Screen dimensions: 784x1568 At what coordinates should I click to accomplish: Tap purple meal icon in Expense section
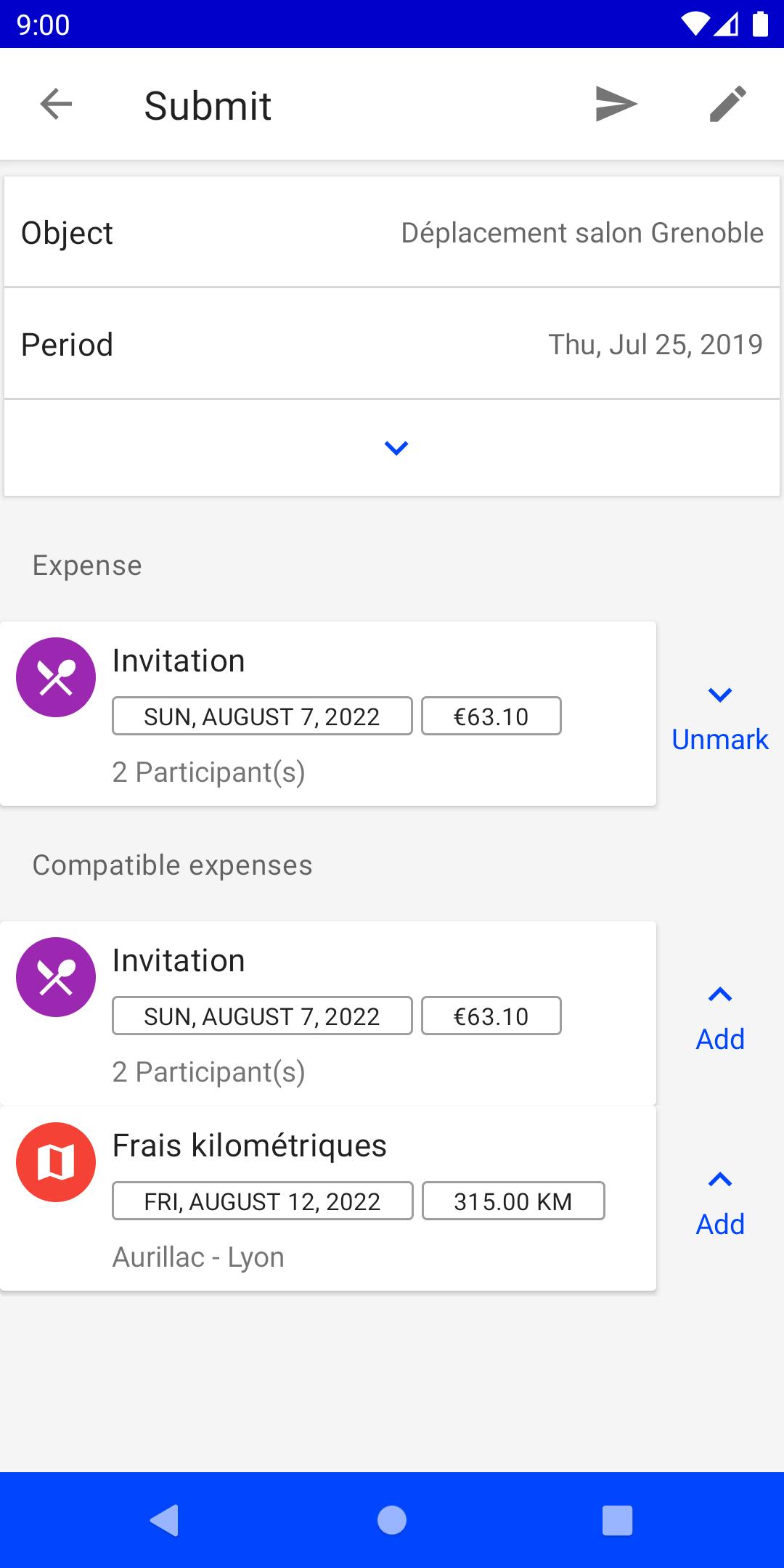click(56, 677)
